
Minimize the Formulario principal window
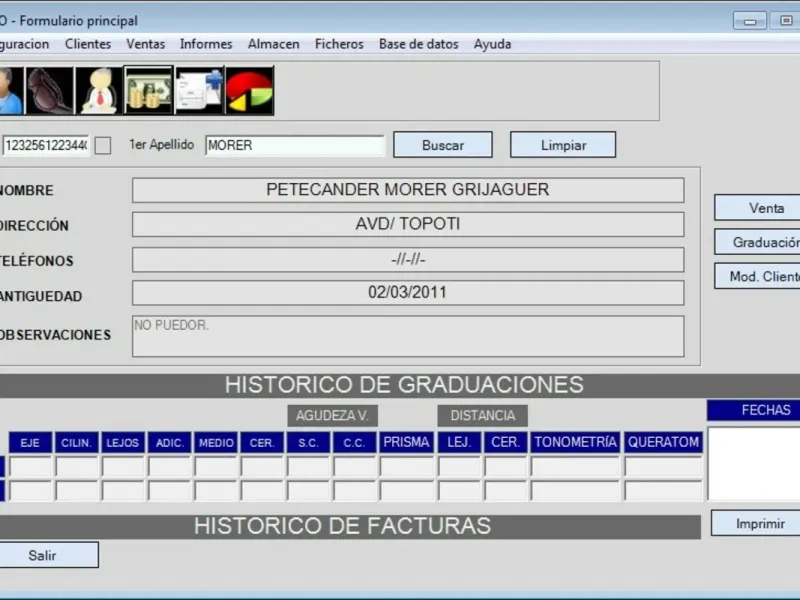coord(749,21)
